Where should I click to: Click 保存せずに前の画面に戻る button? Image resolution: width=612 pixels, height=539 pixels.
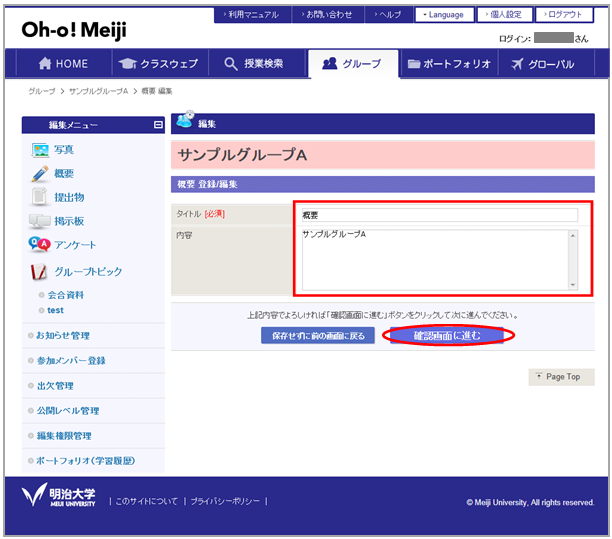[x=318, y=336]
